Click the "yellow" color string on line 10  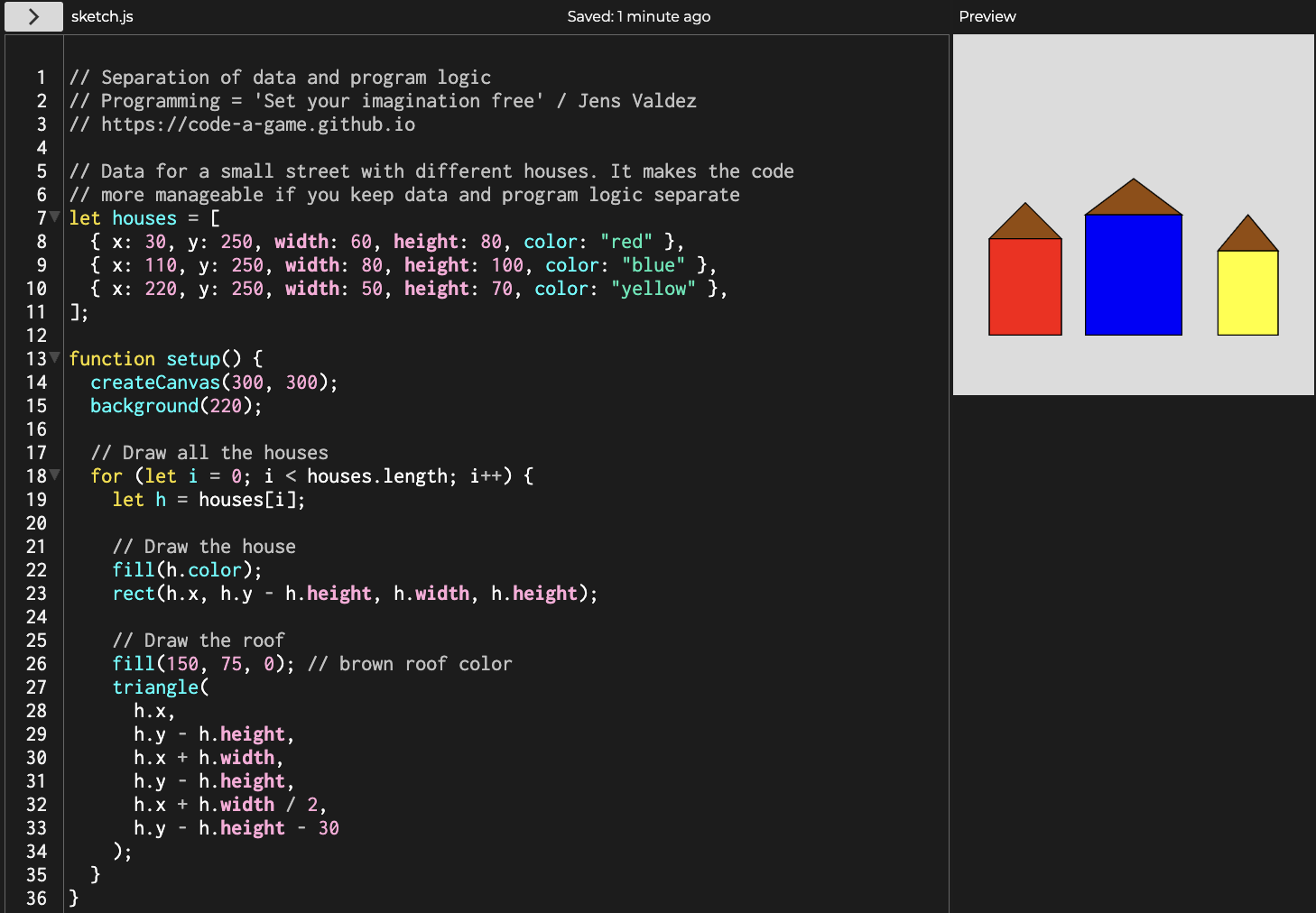point(653,288)
